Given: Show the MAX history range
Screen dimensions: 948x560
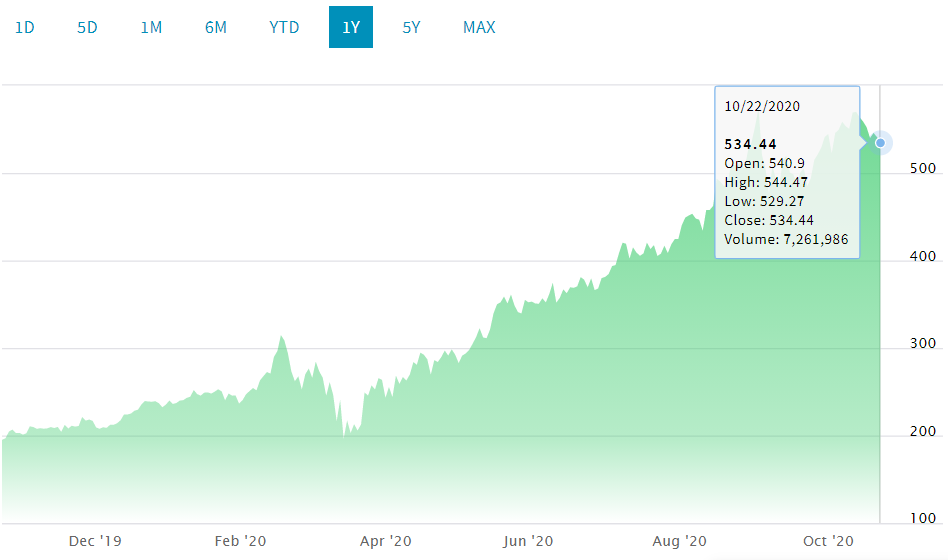Looking at the screenshot, I should pos(479,27).
